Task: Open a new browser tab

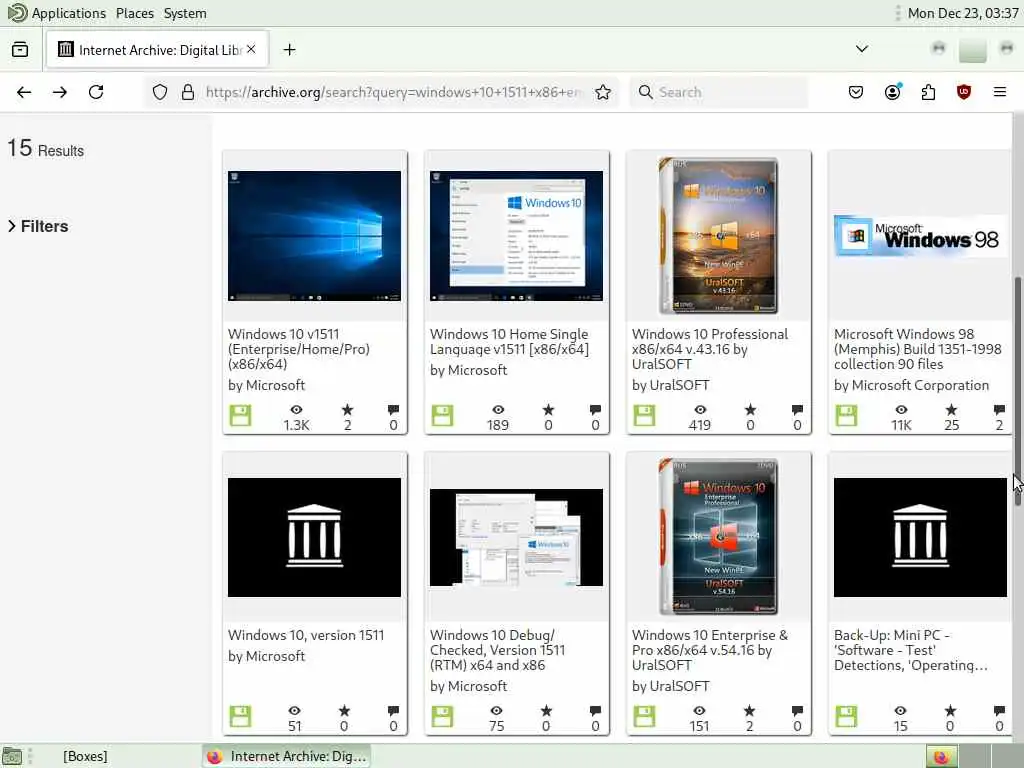Action: pyautogui.click(x=289, y=50)
